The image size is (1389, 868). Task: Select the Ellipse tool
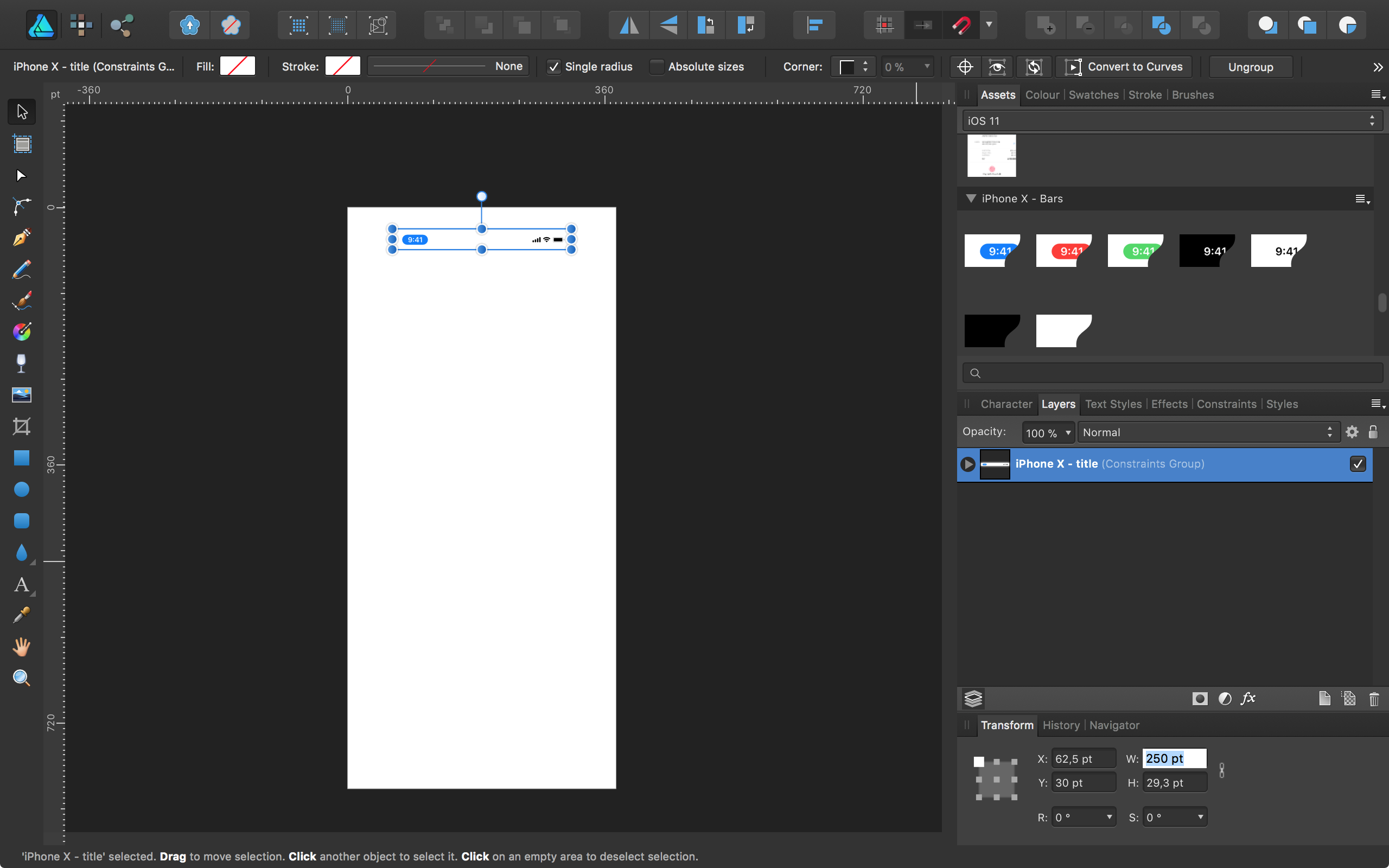(x=22, y=489)
